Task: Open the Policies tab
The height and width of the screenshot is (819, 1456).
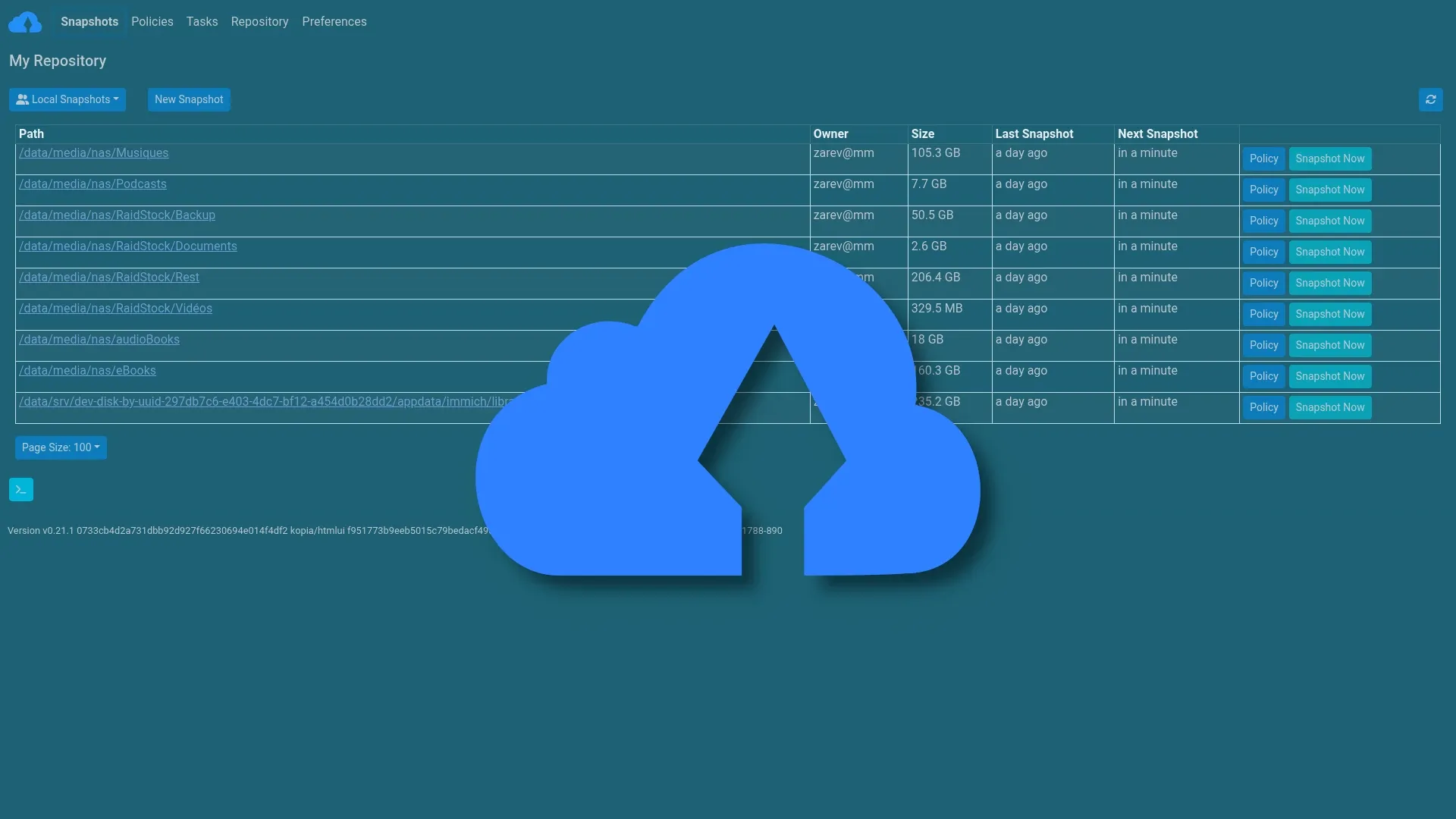Action: (152, 22)
